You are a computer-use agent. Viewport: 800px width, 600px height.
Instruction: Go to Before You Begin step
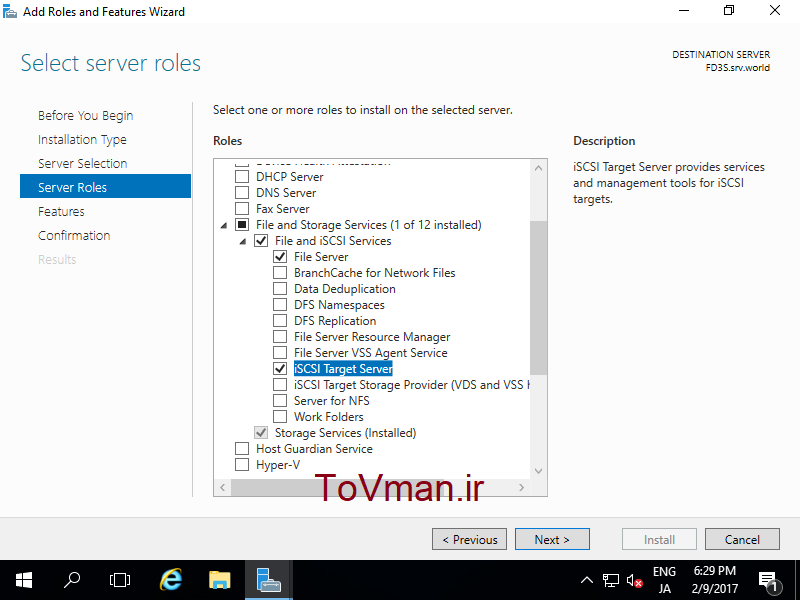point(85,115)
